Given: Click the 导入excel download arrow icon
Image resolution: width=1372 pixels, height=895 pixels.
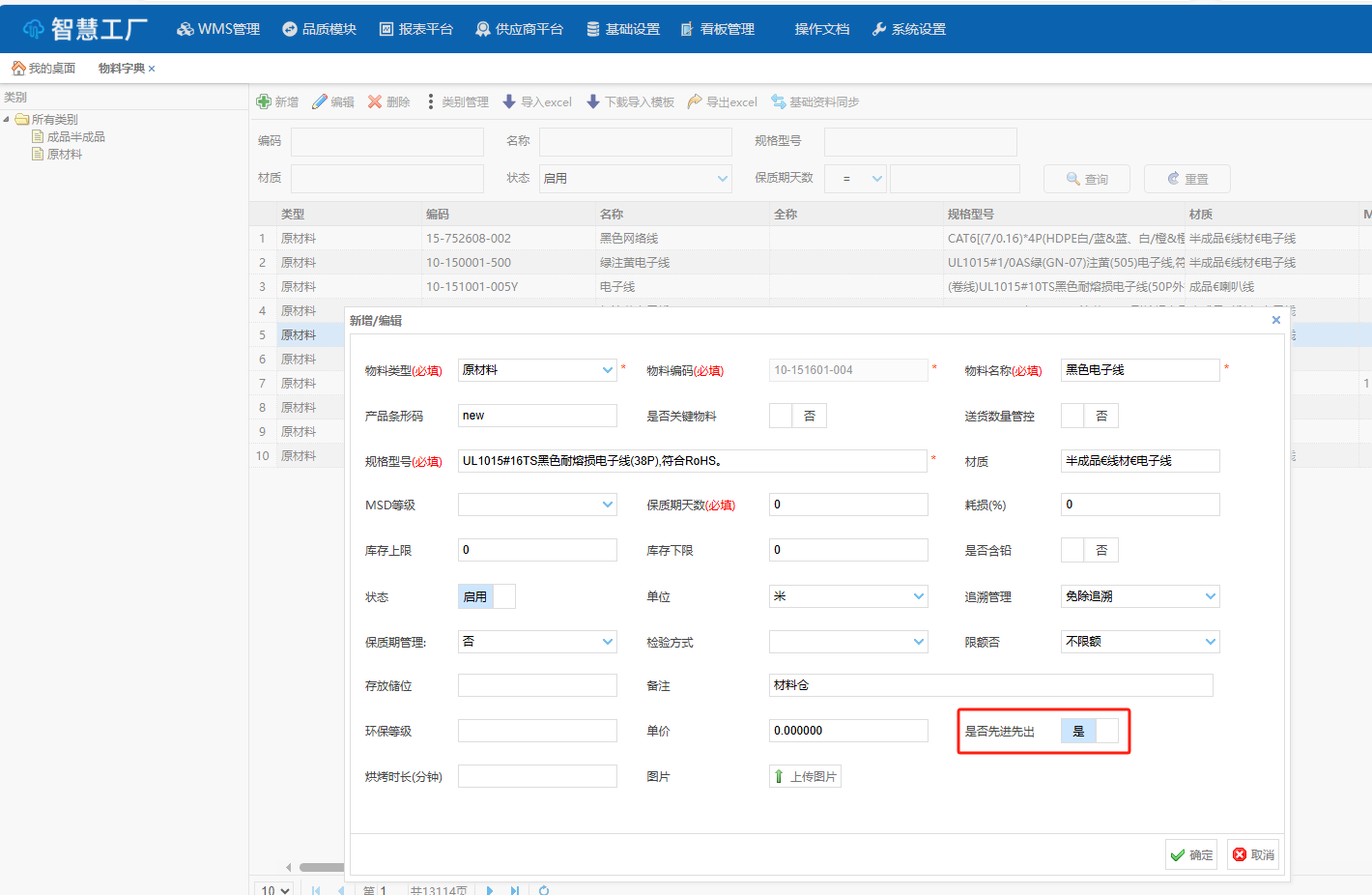Looking at the screenshot, I should (x=509, y=101).
